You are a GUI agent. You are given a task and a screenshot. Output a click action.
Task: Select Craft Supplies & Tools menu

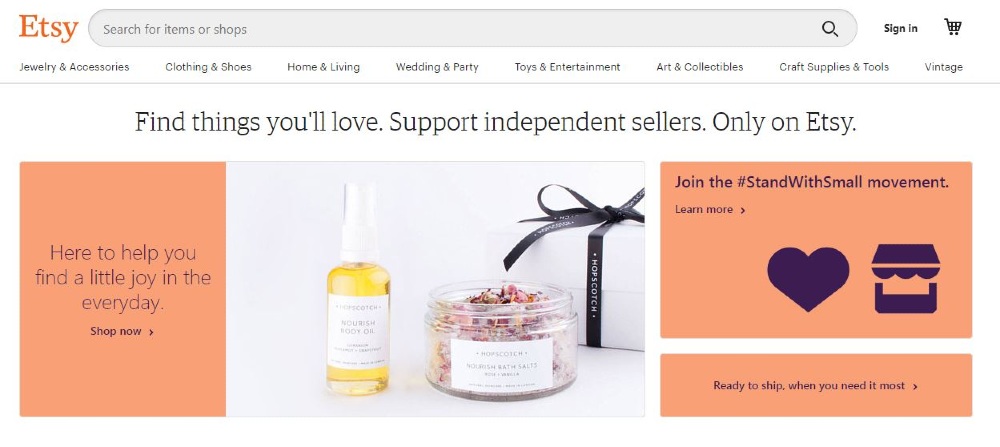tap(834, 67)
